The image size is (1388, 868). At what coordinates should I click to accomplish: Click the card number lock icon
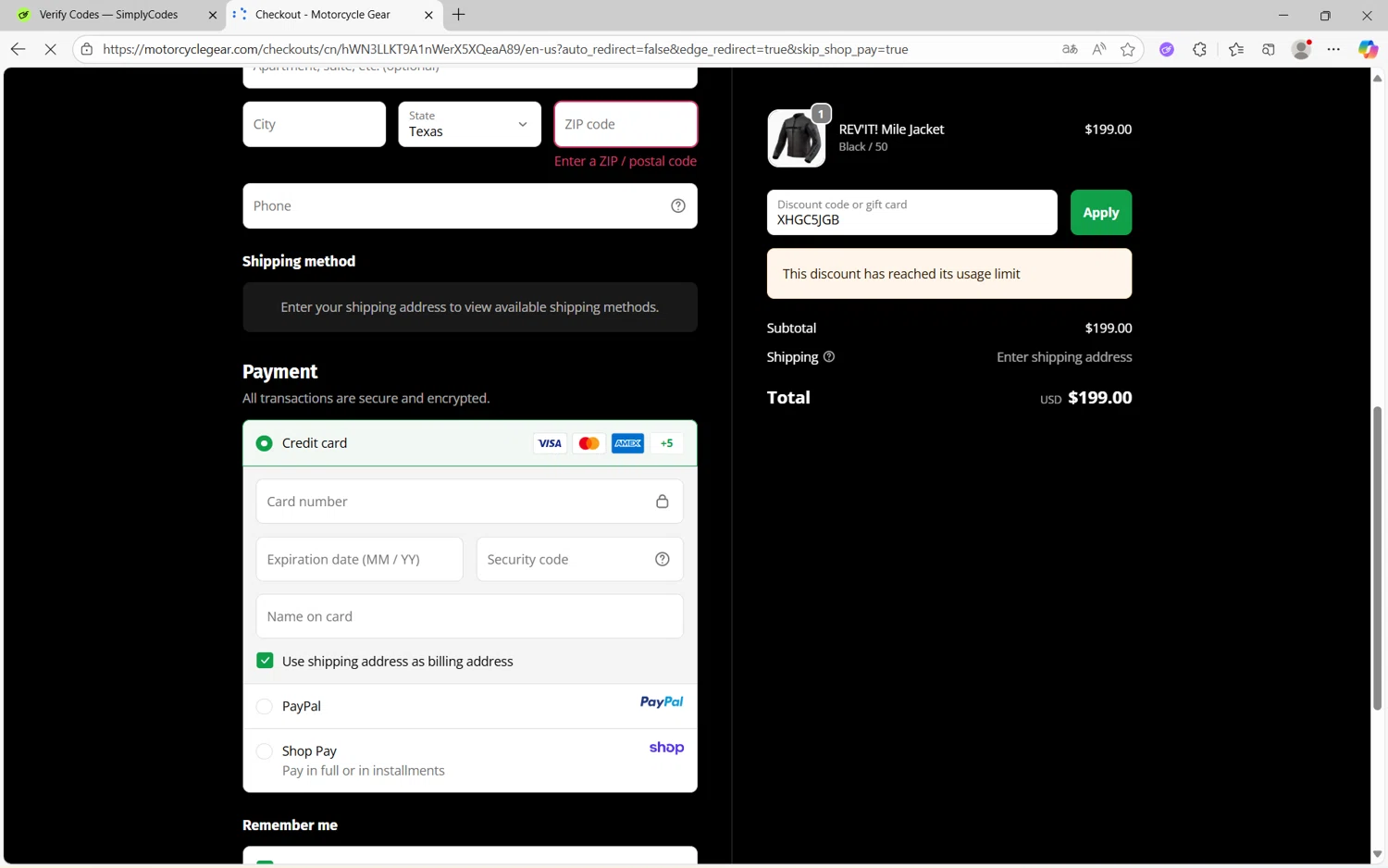click(663, 502)
